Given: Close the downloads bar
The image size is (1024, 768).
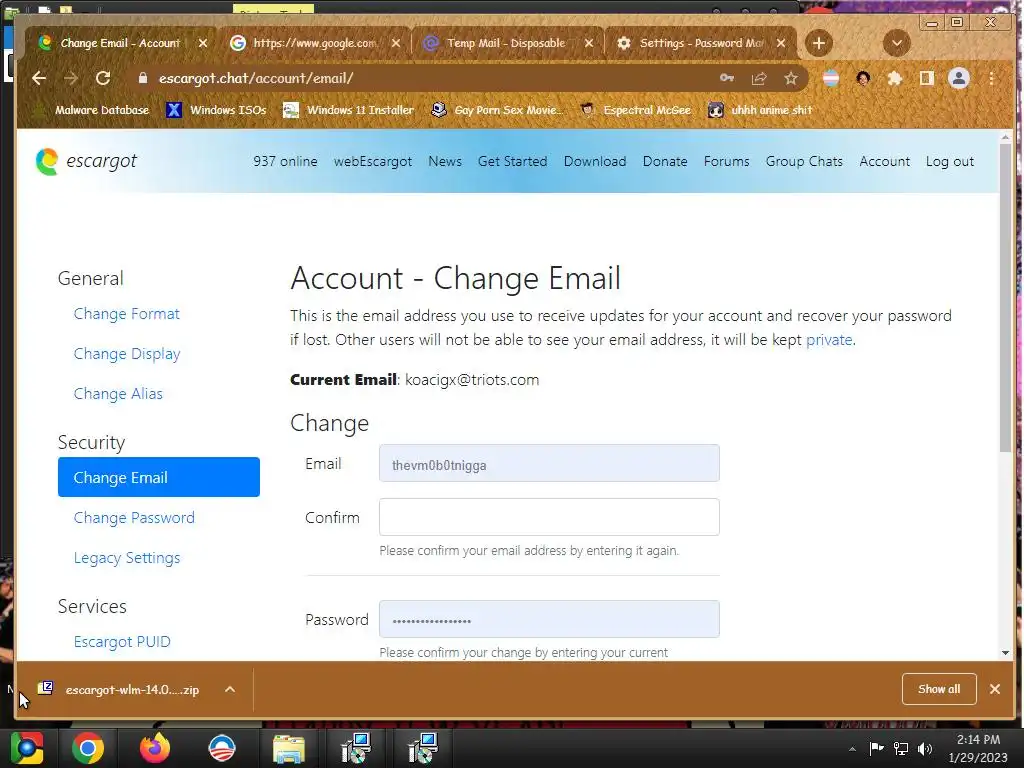Looking at the screenshot, I should point(995,689).
